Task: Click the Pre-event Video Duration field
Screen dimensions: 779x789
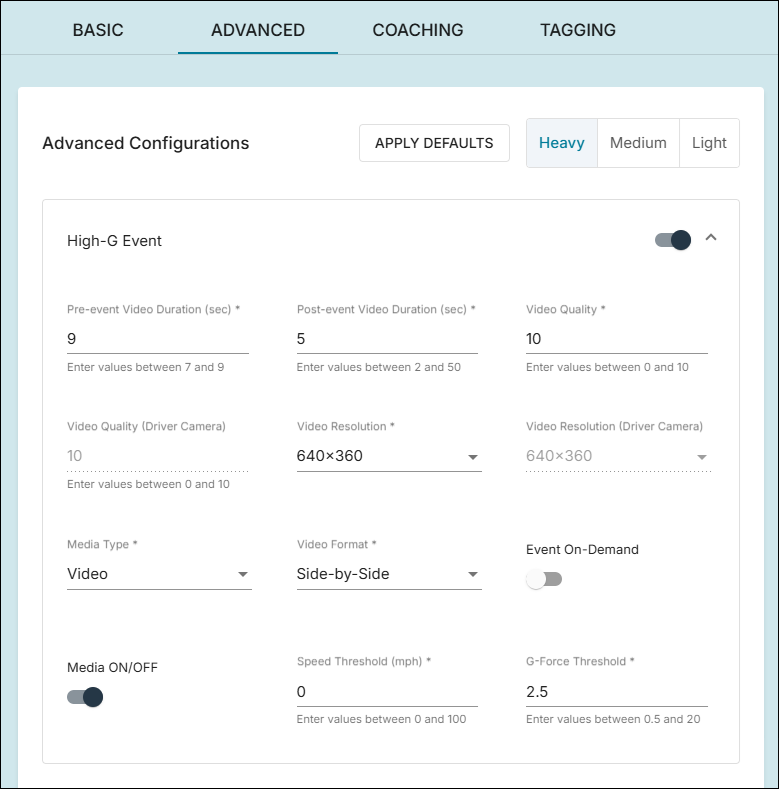Action: tap(158, 339)
